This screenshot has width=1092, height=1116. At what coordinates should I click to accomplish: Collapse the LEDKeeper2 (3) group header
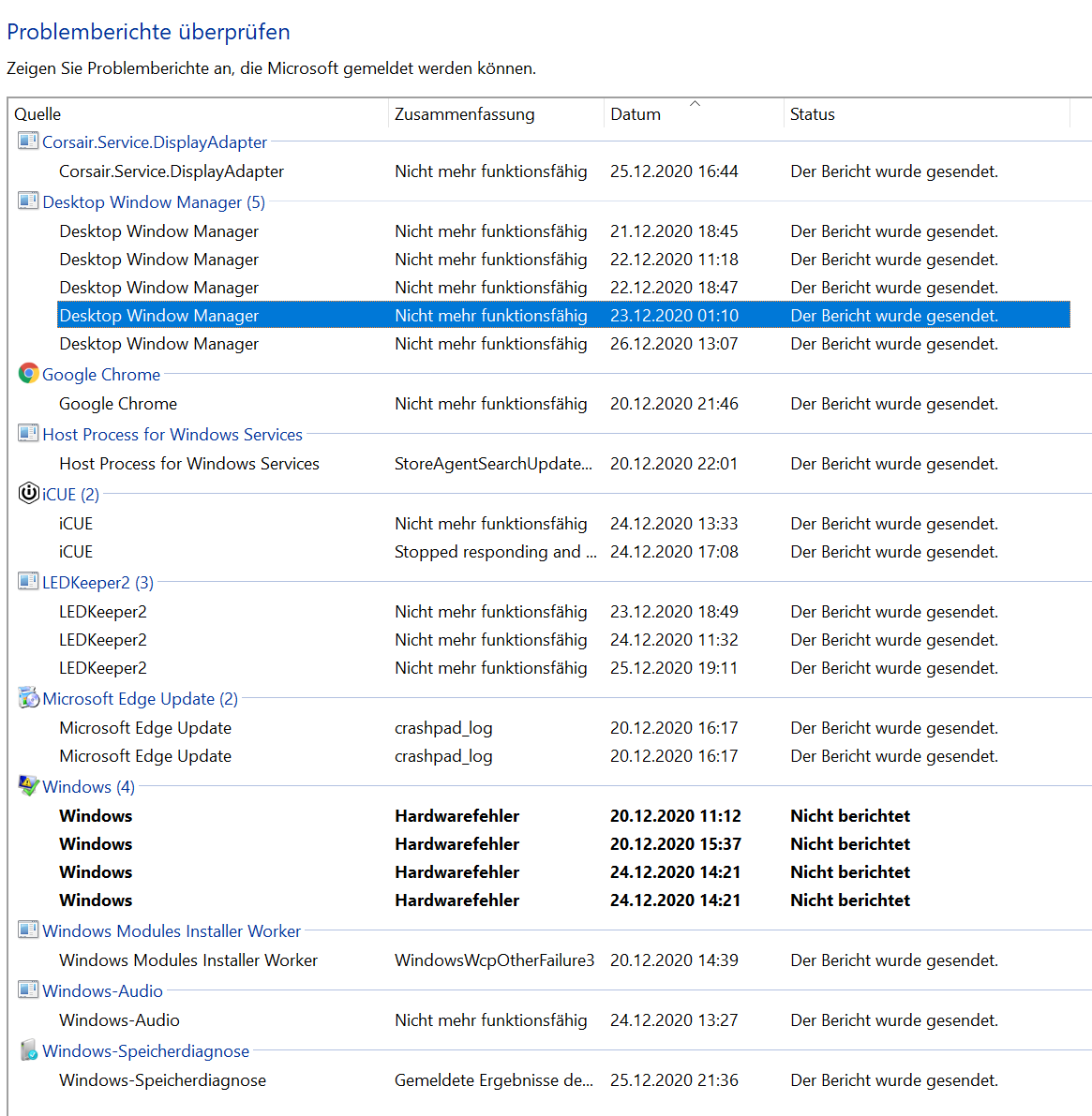[x=98, y=582]
